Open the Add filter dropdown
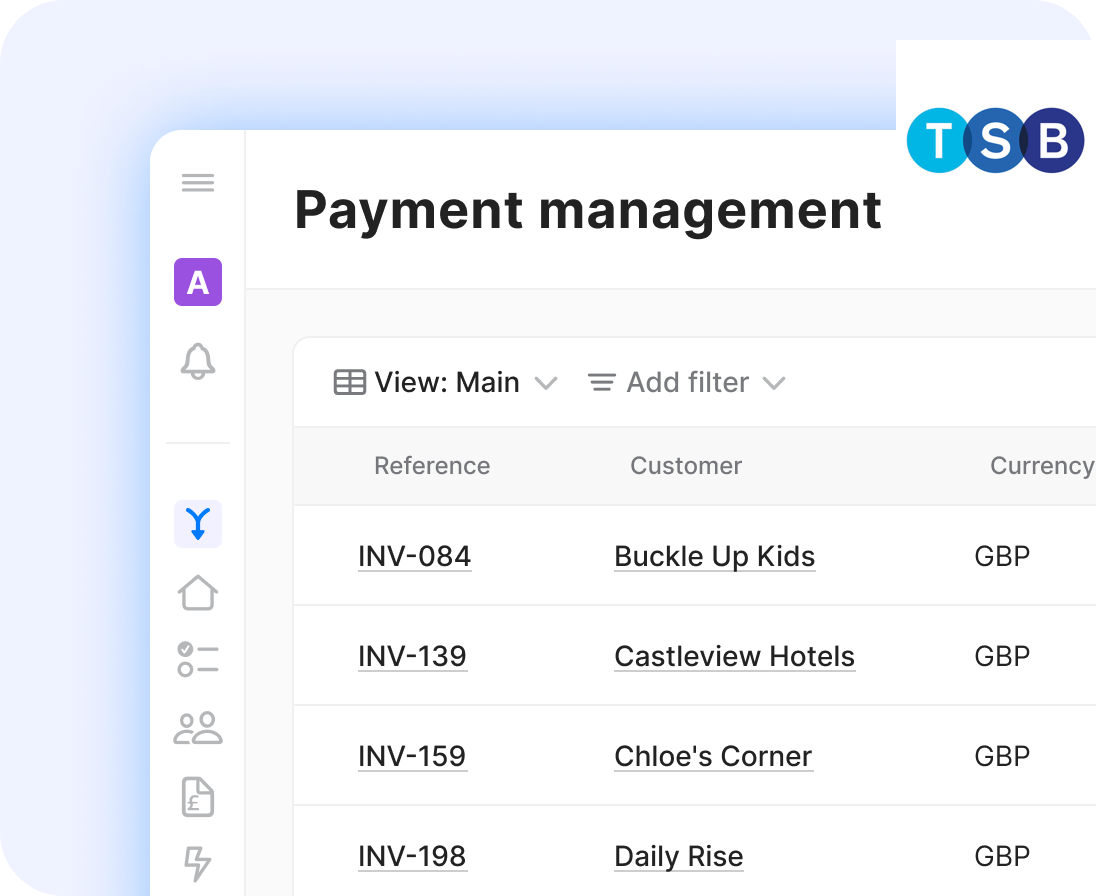The image size is (1096, 896). pyautogui.click(x=686, y=383)
